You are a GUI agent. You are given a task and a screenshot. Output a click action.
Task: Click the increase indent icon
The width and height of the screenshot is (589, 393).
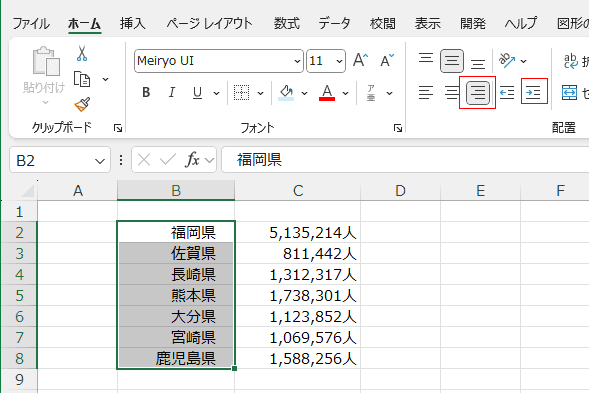click(x=534, y=92)
